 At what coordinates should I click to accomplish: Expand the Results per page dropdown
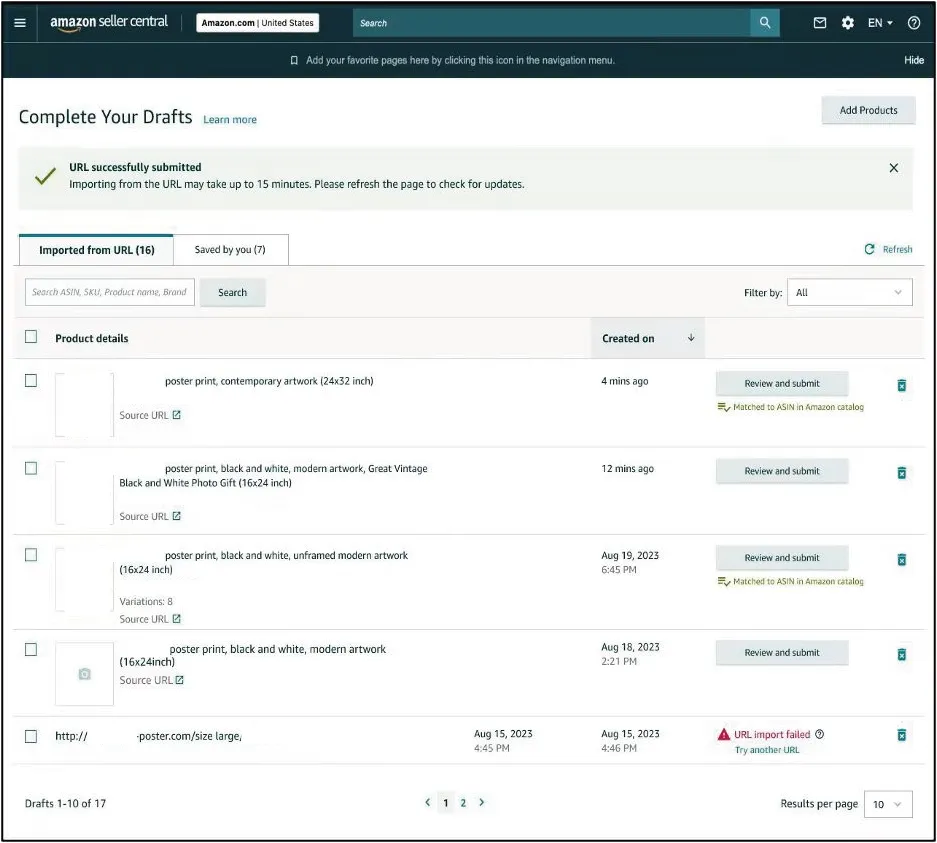[888, 804]
